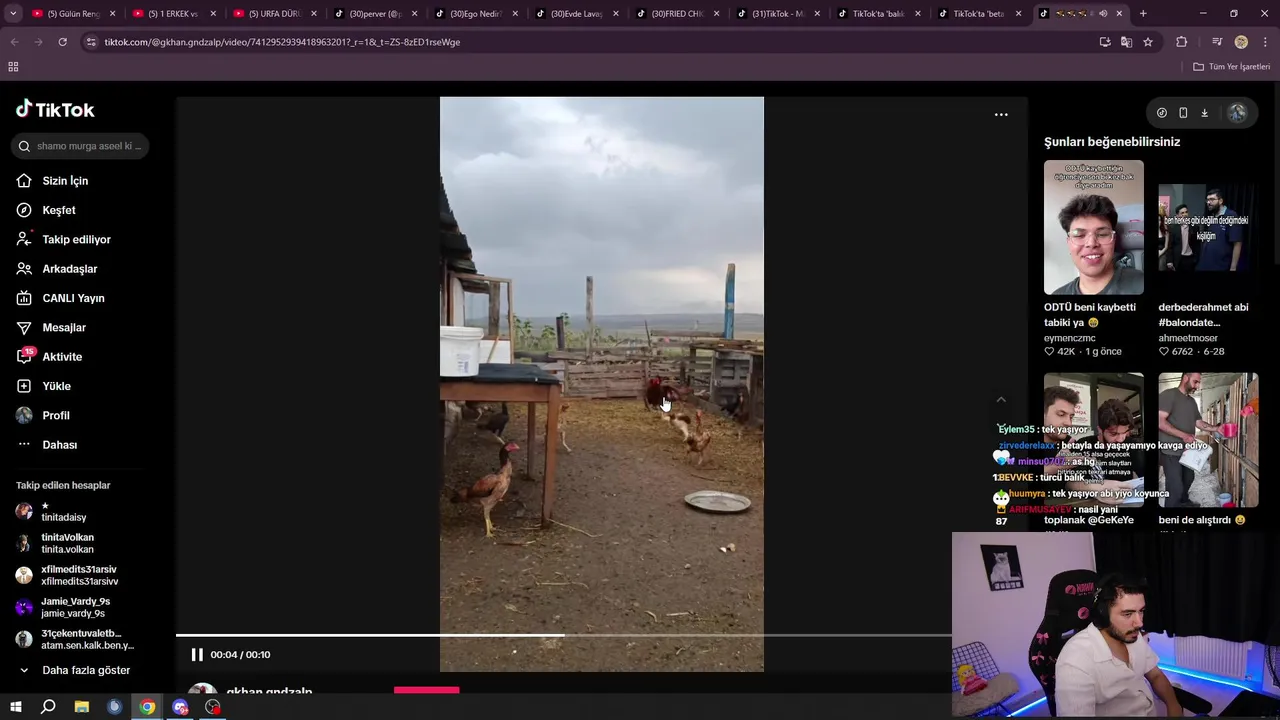Viewport: 1280px width, 720px height.
Task: Open Arkadaşlar section
Action: (x=69, y=269)
